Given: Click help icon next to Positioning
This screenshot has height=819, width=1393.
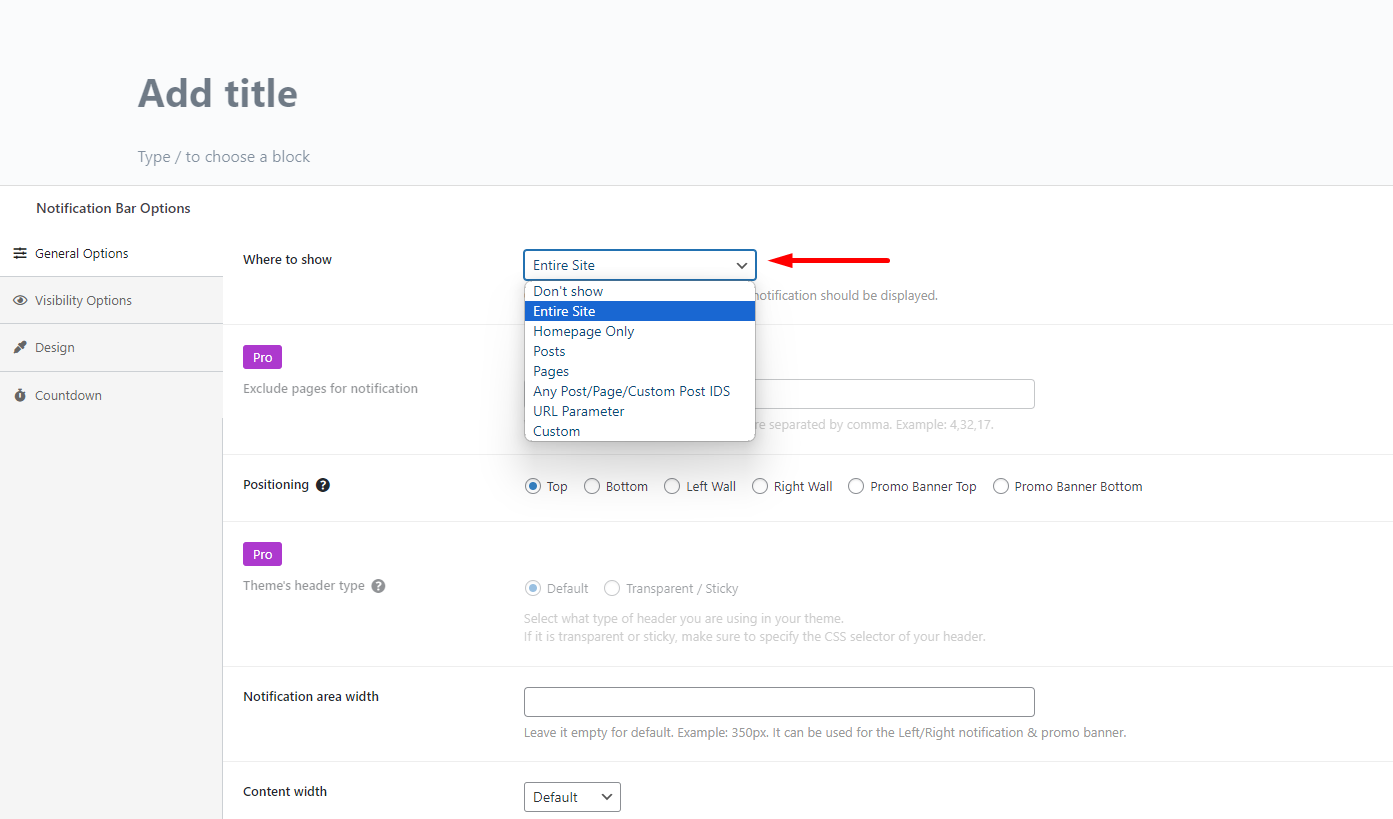Looking at the screenshot, I should (x=323, y=485).
